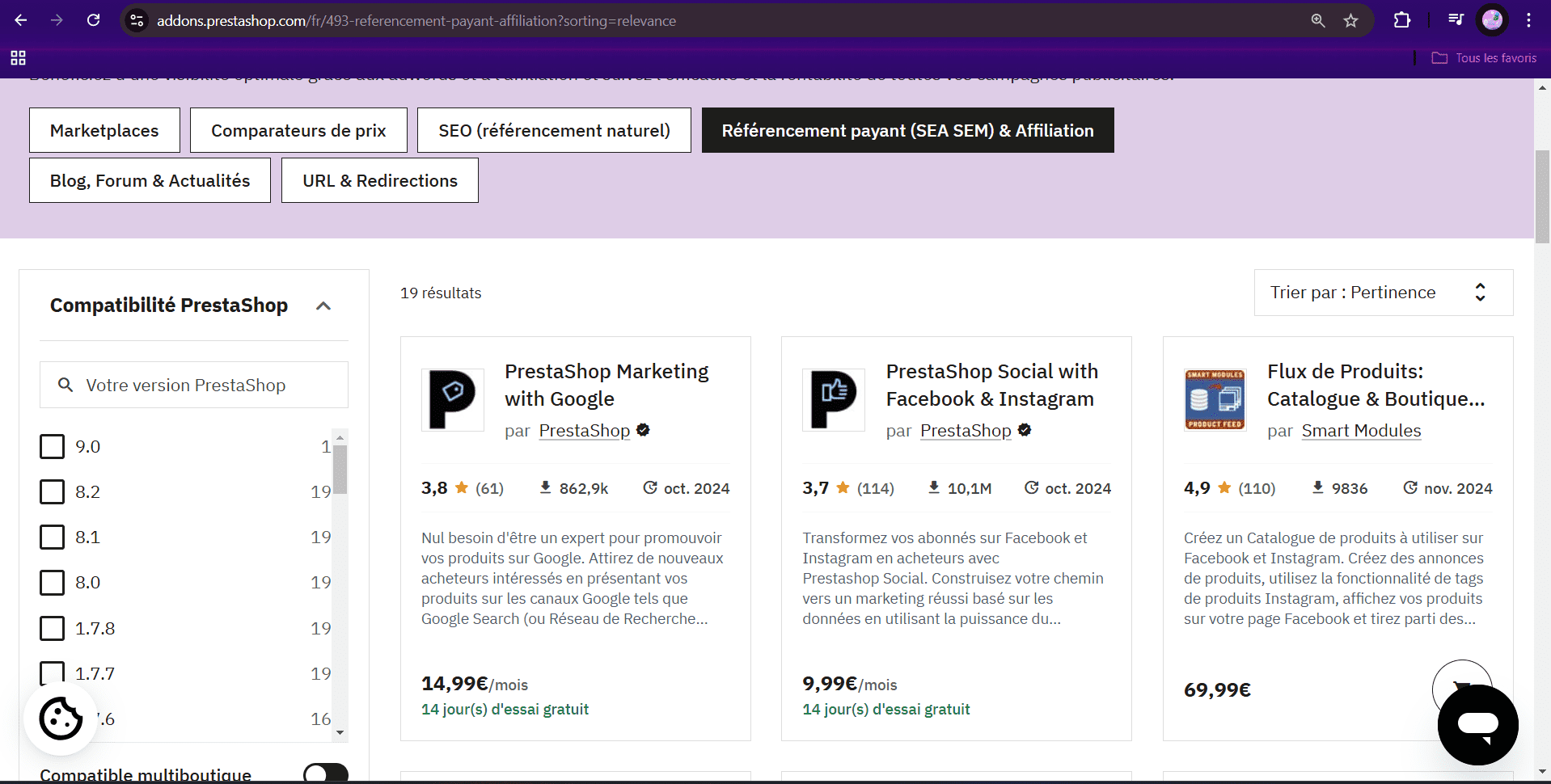1551x784 pixels.
Task: View site information icon in address bar
Action: tap(137, 20)
